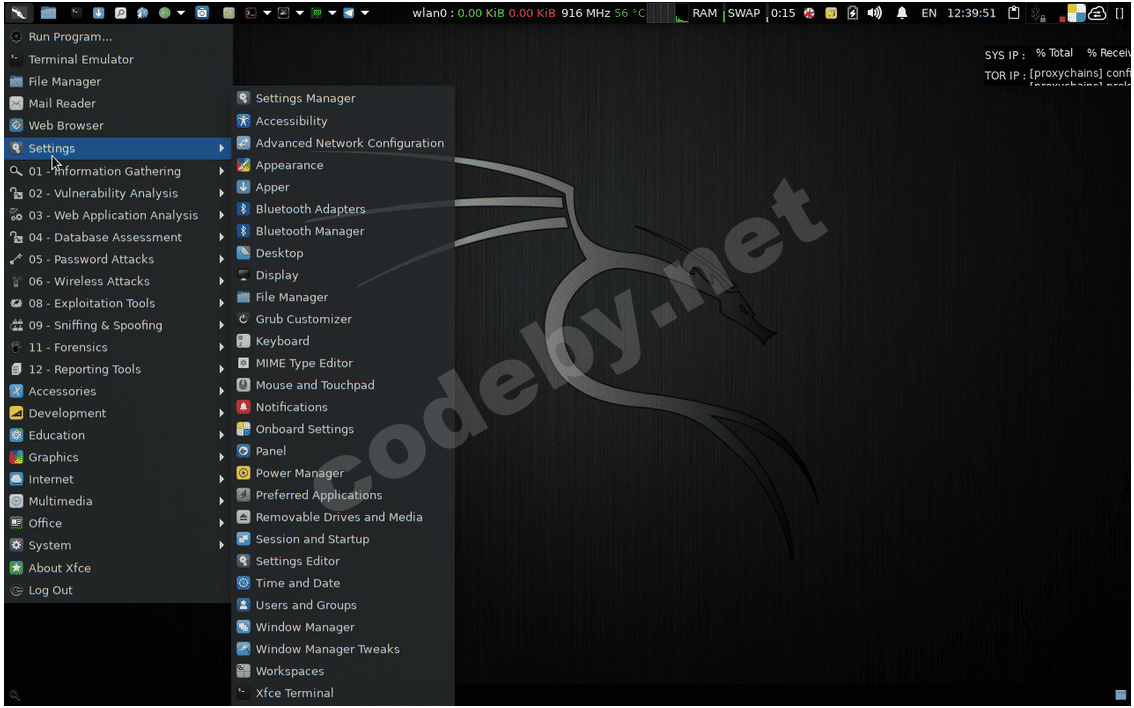This screenshot has width=1134, height=708.
Task: Choose Log Out from the menu
Action: (118, 590)
